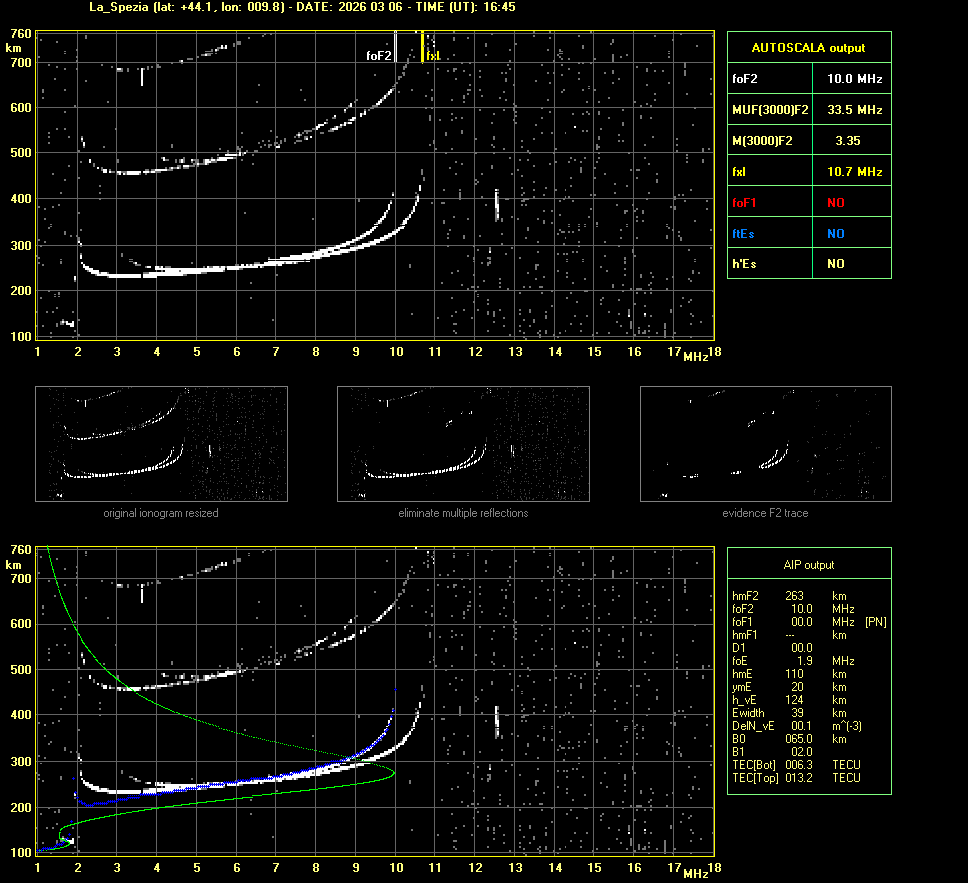Click the green profile peak in bottom ionogram

point(393,772)
